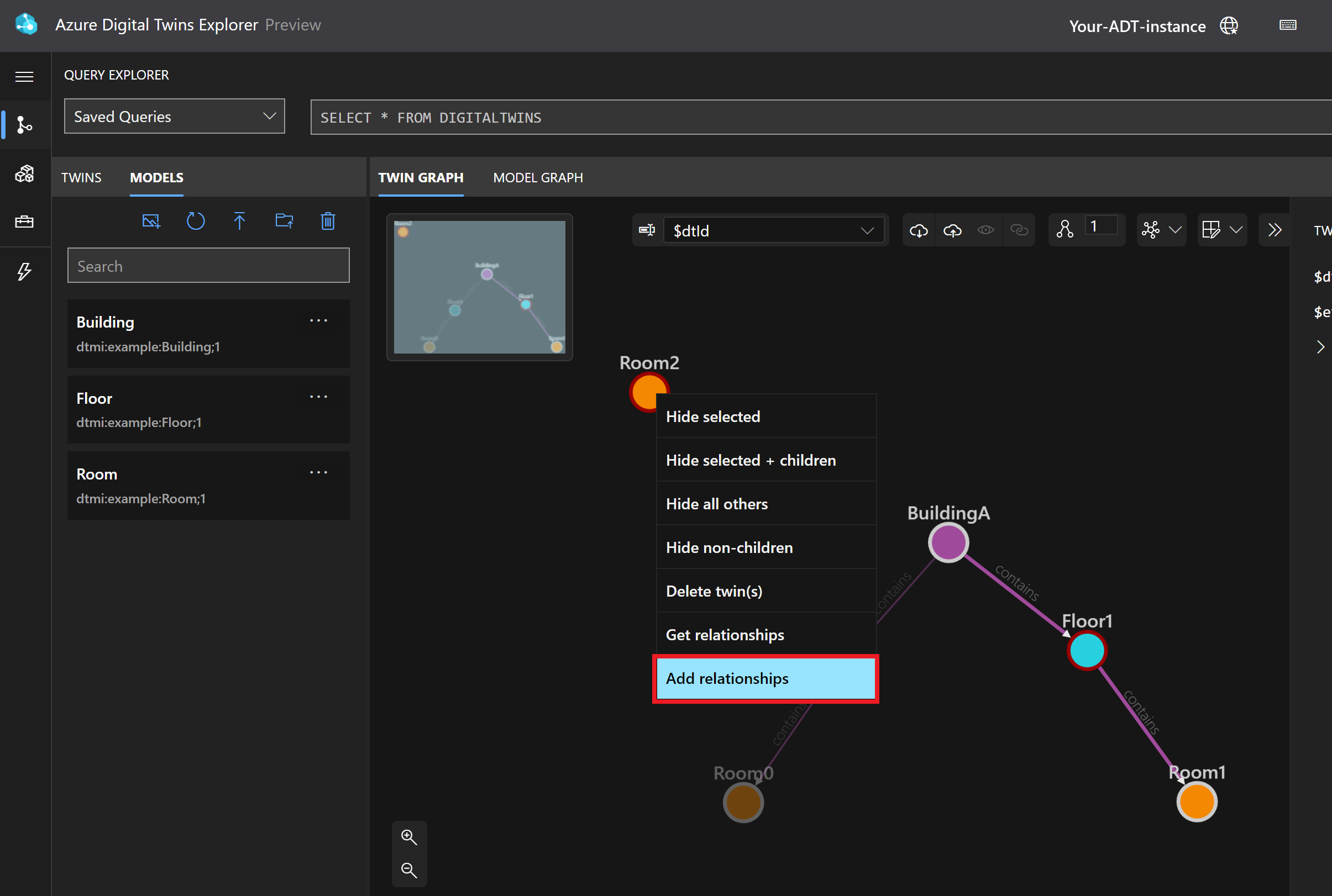Choose Add relationships from context menu
1332x896 pixels.
point(765,678)
